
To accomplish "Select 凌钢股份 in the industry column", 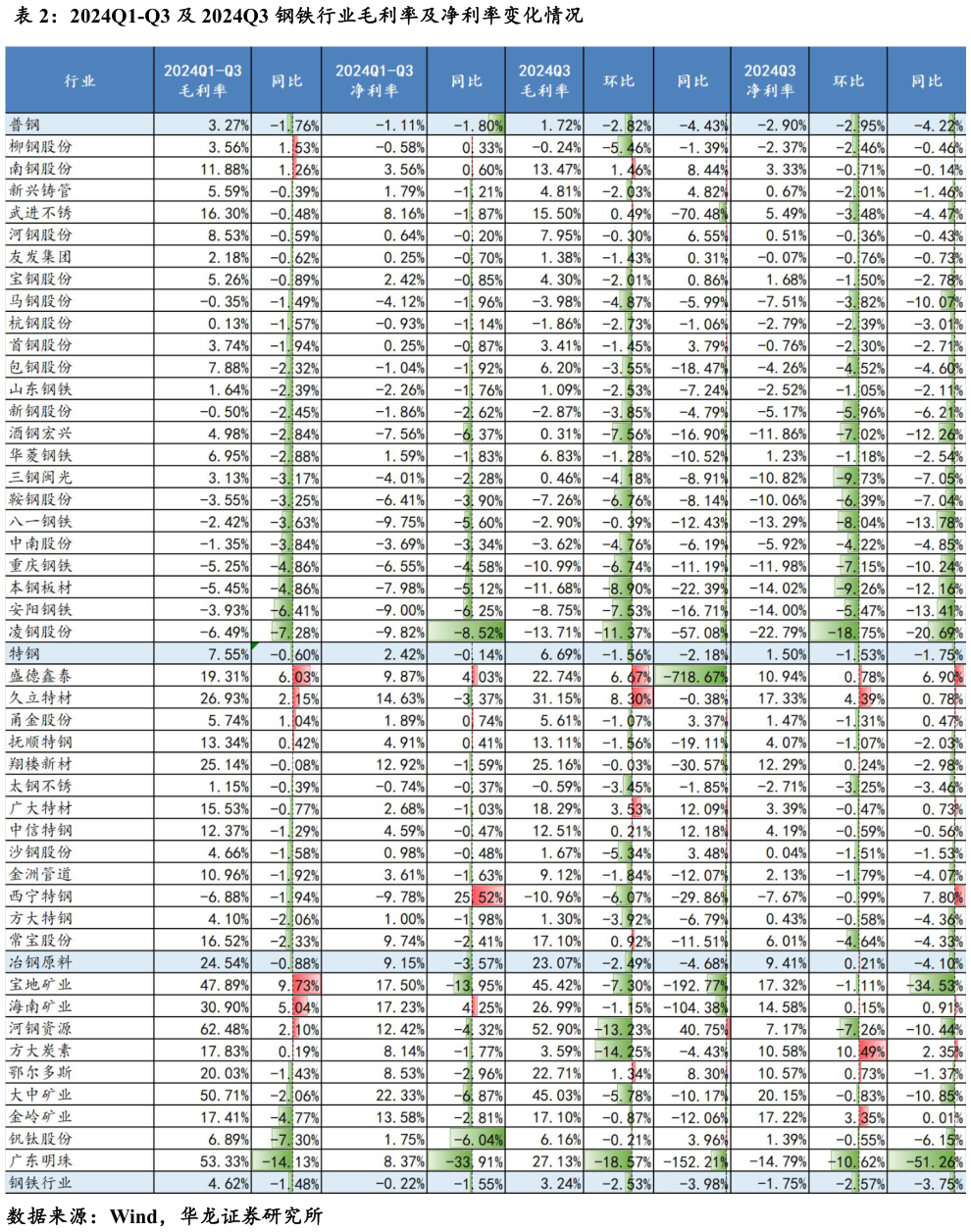I will click(x=40, y=632).
